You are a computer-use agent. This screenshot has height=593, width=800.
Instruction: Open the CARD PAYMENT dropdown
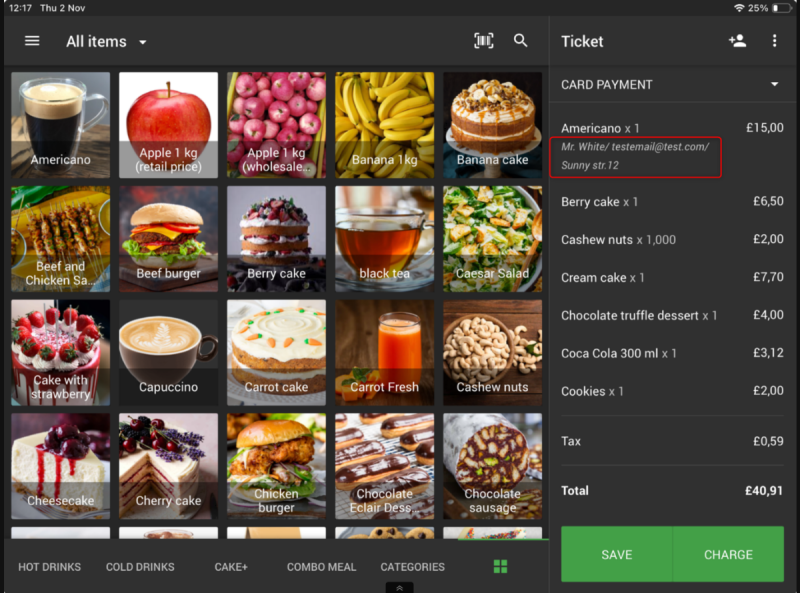pyautogui.click(x=672, y=85)
